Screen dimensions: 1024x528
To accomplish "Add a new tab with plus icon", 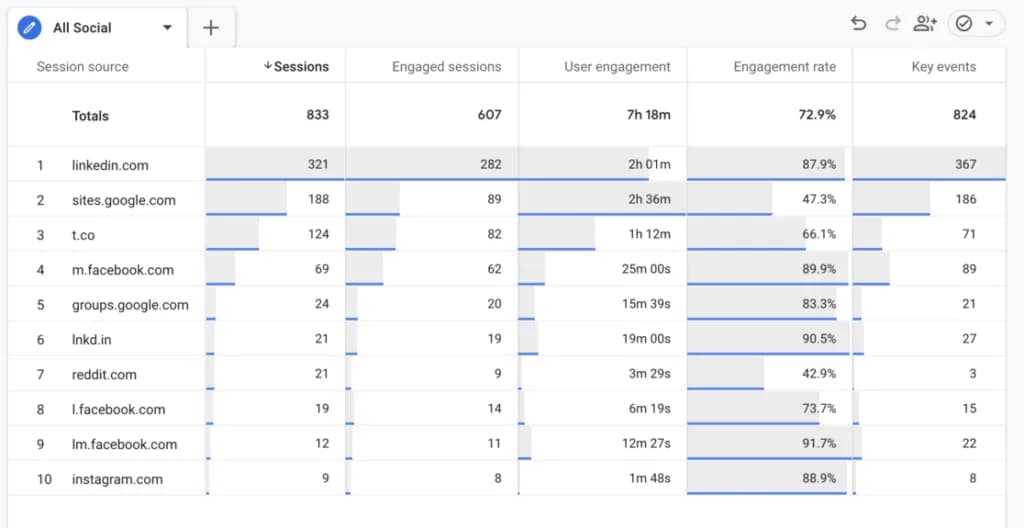I will tap(211, 28).
